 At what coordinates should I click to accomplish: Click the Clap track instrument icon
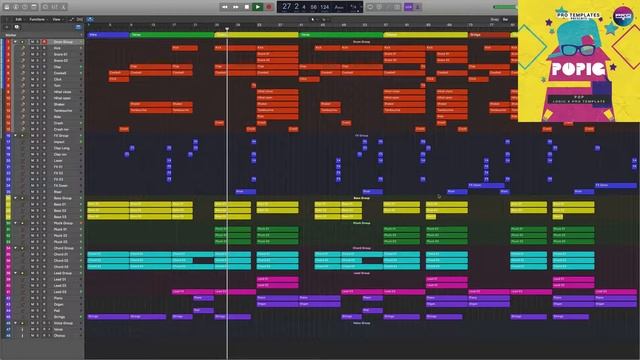(x=22, y=67)
